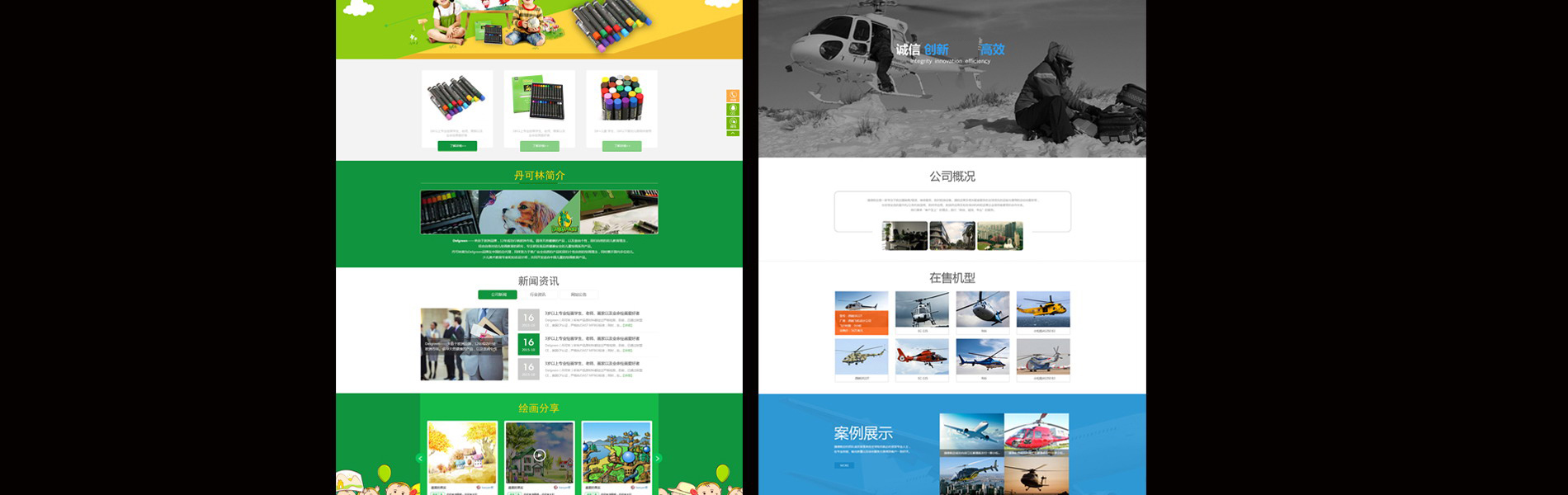This screenshot has width=1568, height=495.
Task: Click the back-to-top arrow in floating sidebar
Action: point(732,133)
